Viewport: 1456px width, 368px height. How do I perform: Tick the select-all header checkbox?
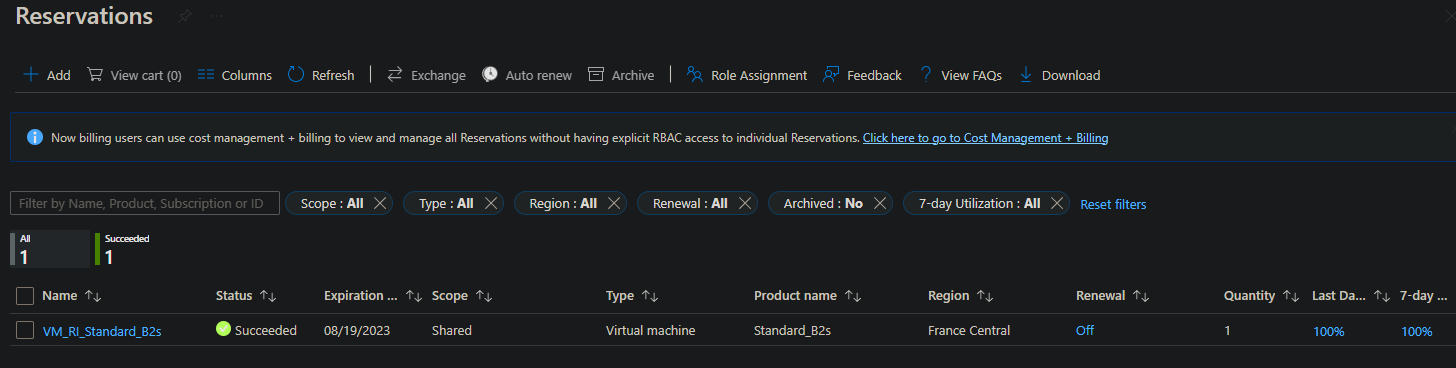tap(25, 295)
